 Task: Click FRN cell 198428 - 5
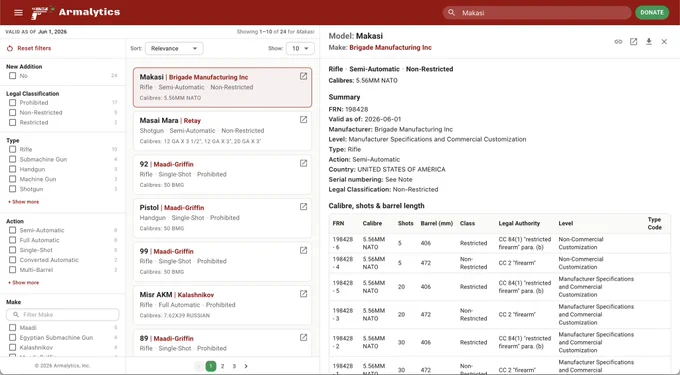(x=343, y=287)
